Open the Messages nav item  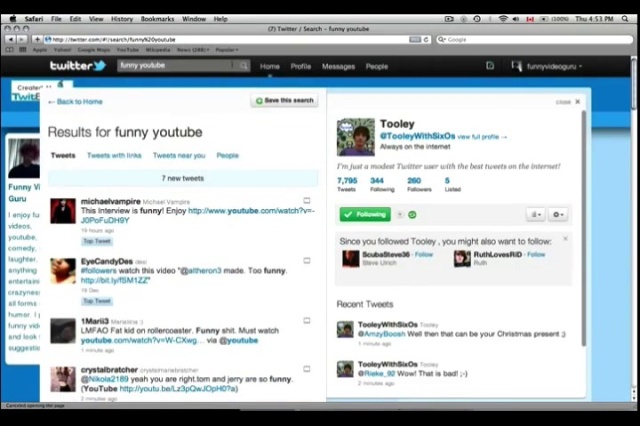point(338,67)
